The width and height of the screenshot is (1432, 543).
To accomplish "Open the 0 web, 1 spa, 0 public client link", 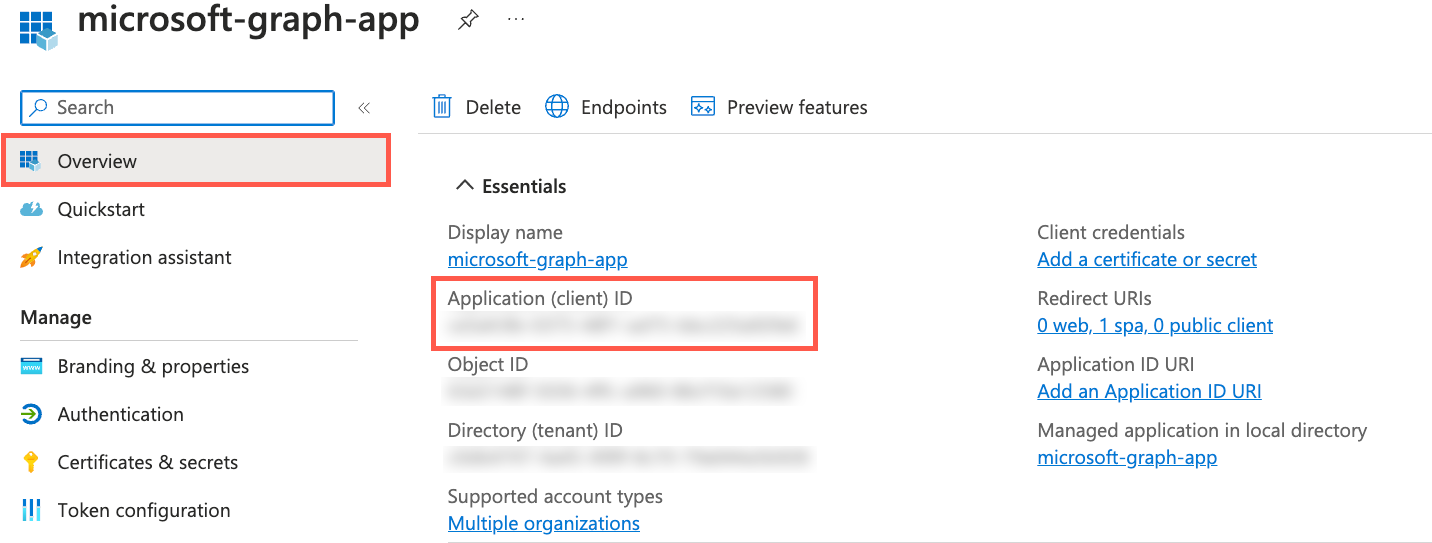I will [1155, 325].
